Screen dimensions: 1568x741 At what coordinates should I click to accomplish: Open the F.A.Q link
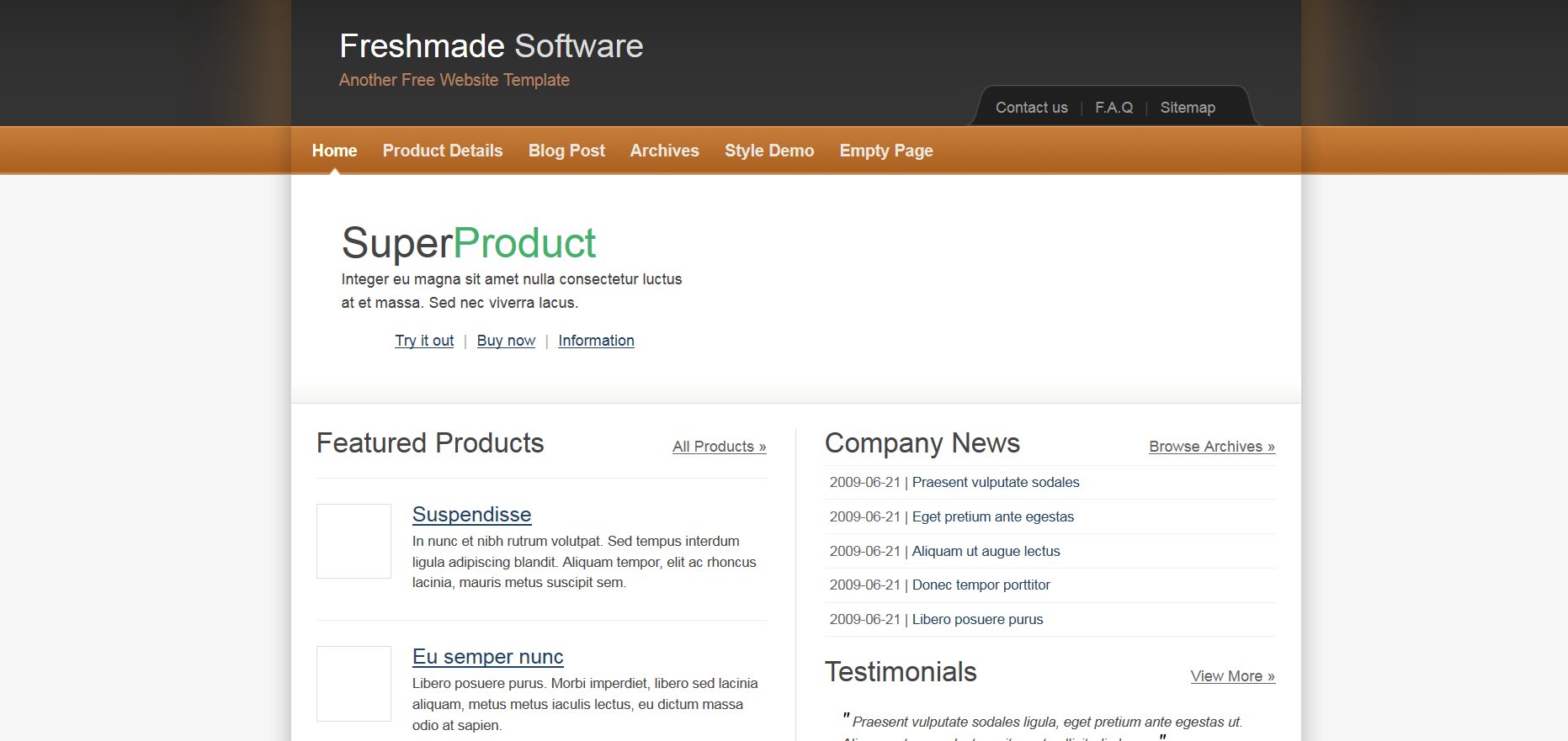[x=1114, y=108]
